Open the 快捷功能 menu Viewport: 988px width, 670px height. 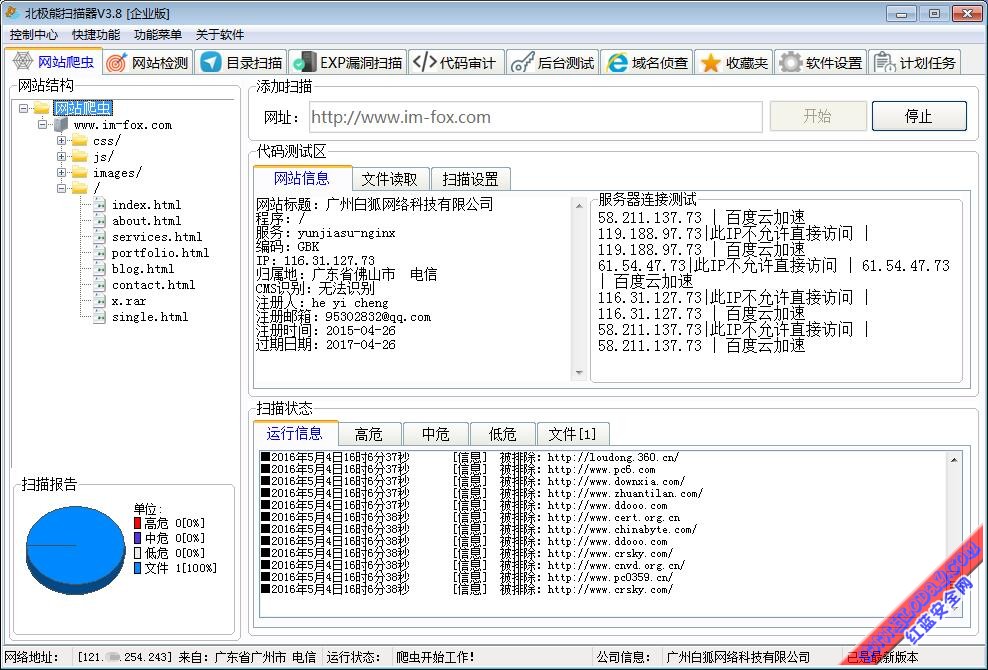click(x=96, y=35)
